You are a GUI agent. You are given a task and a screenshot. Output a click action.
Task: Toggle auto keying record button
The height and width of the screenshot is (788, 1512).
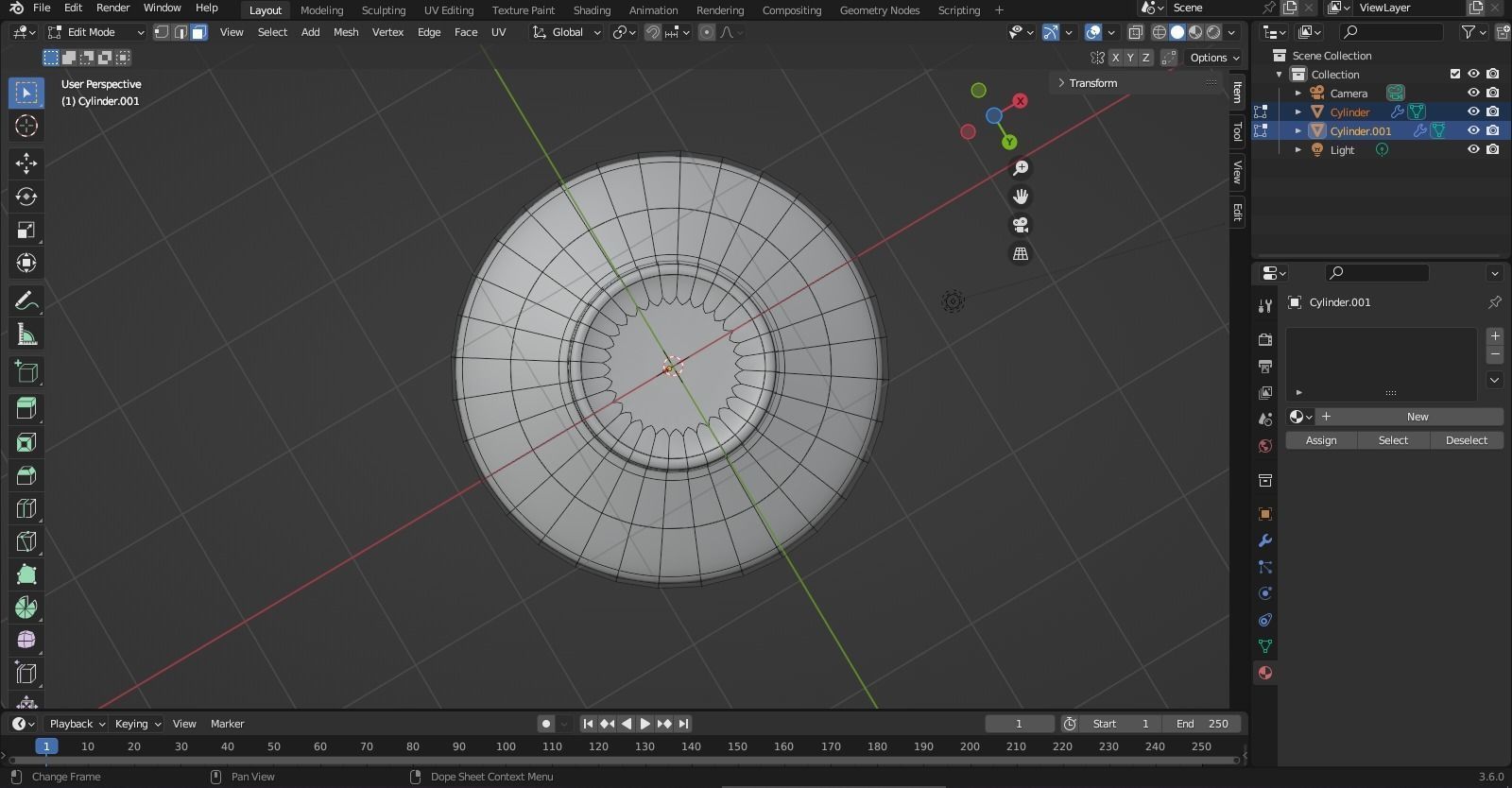[545, 724]
